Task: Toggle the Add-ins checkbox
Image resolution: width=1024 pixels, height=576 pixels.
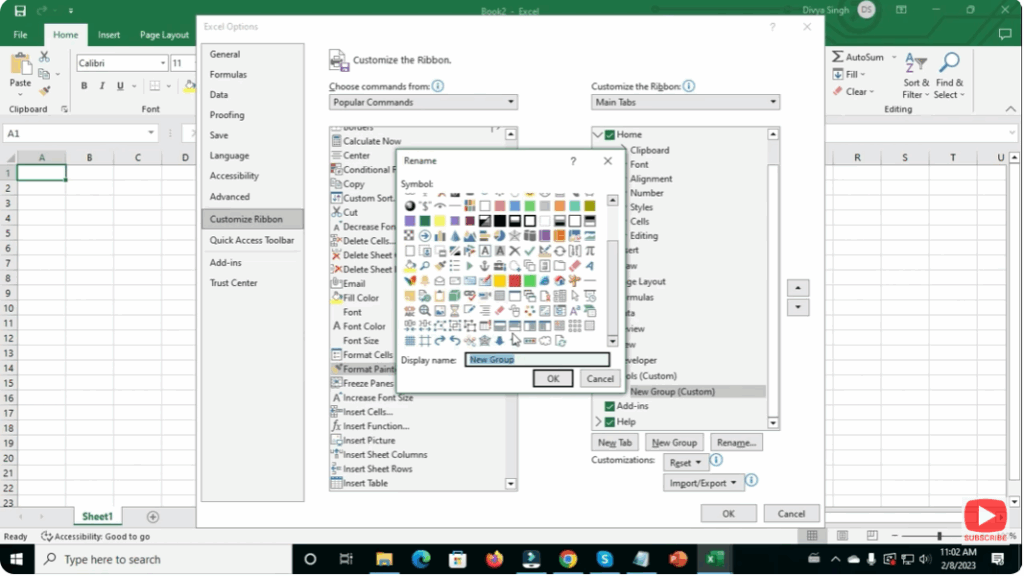Action: [x=610, y=406]
